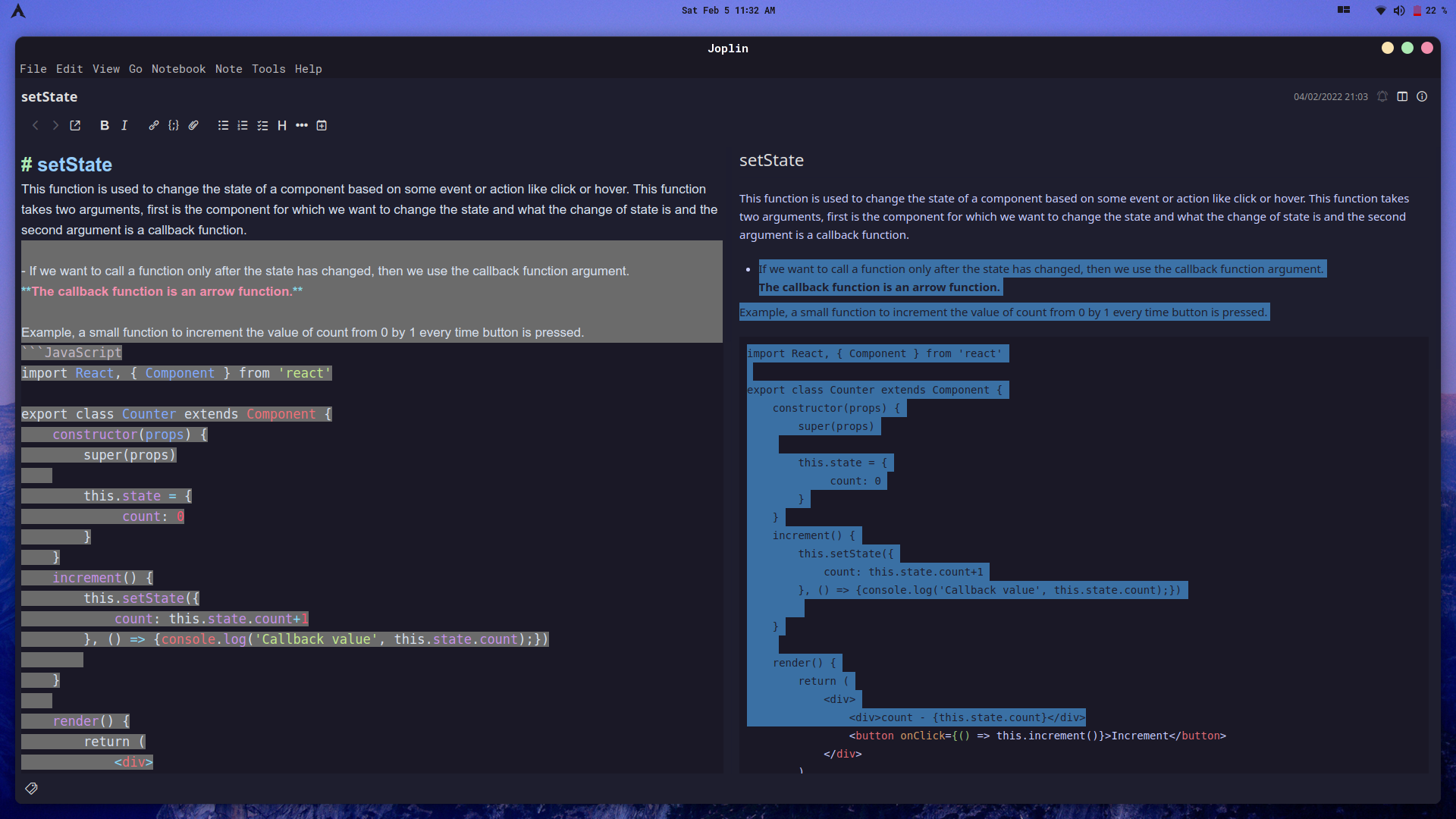1456x819 pixels.
Task: Insert numbered list from toolbar
Action: tap(243, 126)
